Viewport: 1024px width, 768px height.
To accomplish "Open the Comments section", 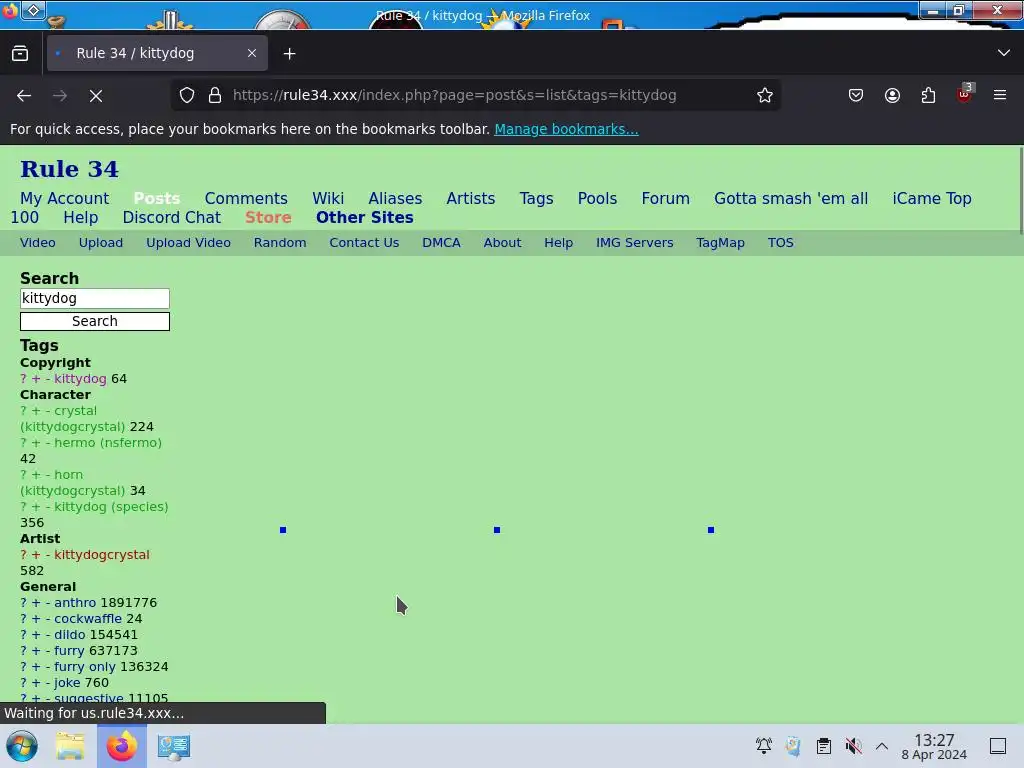I will click(246, 198).
